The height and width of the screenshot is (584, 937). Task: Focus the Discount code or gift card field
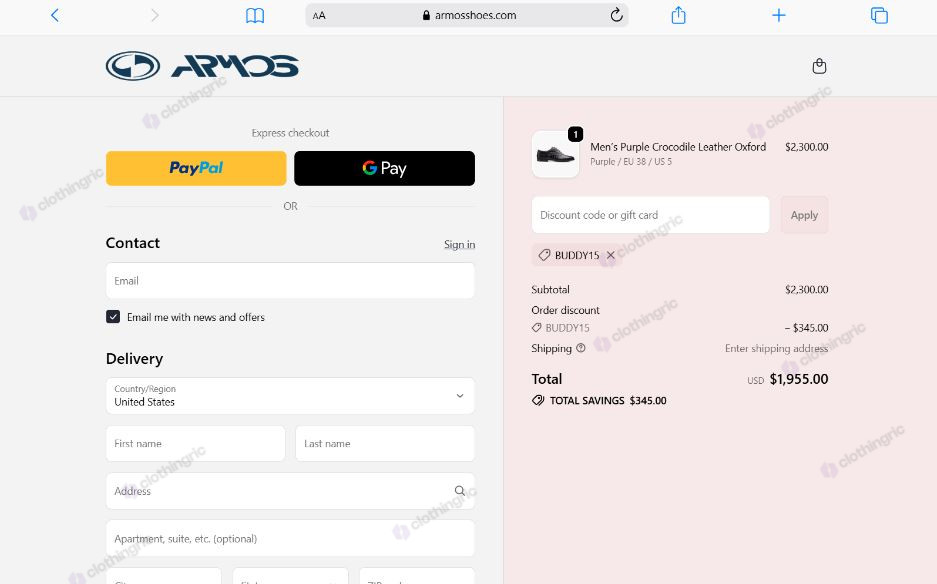pos(650,215)
